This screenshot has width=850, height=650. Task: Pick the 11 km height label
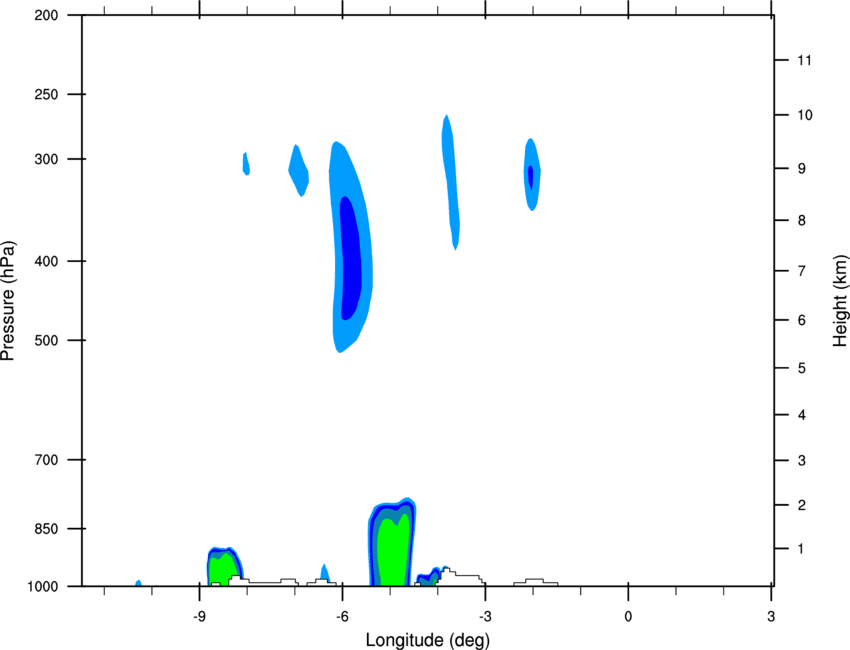coord(804,60)
